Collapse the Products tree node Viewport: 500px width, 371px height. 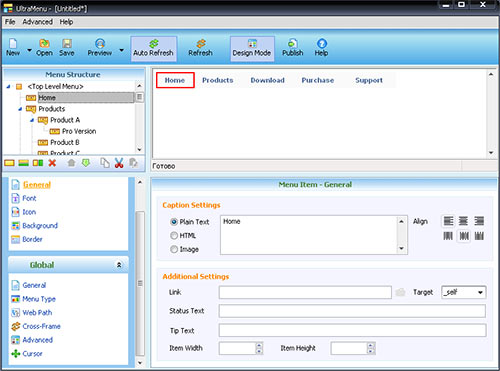click(20, 109)
